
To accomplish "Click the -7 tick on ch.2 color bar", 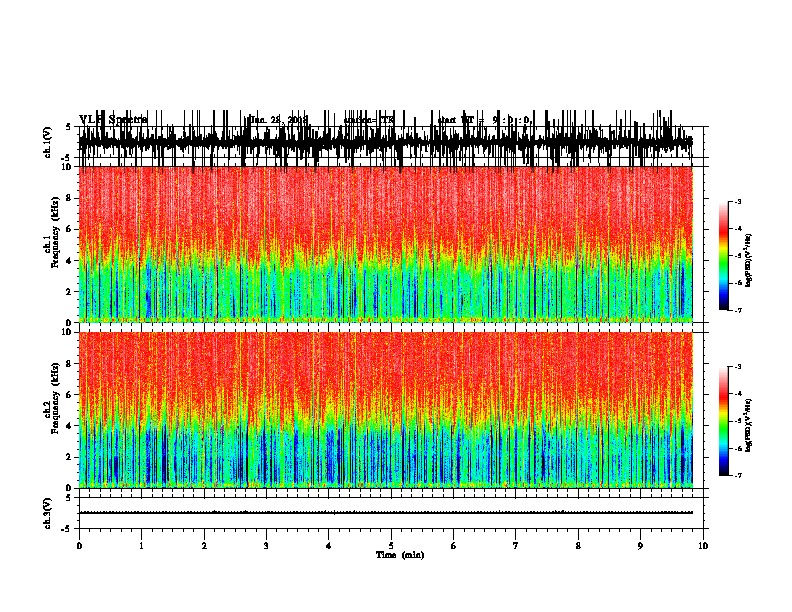I will coord(737,476).
